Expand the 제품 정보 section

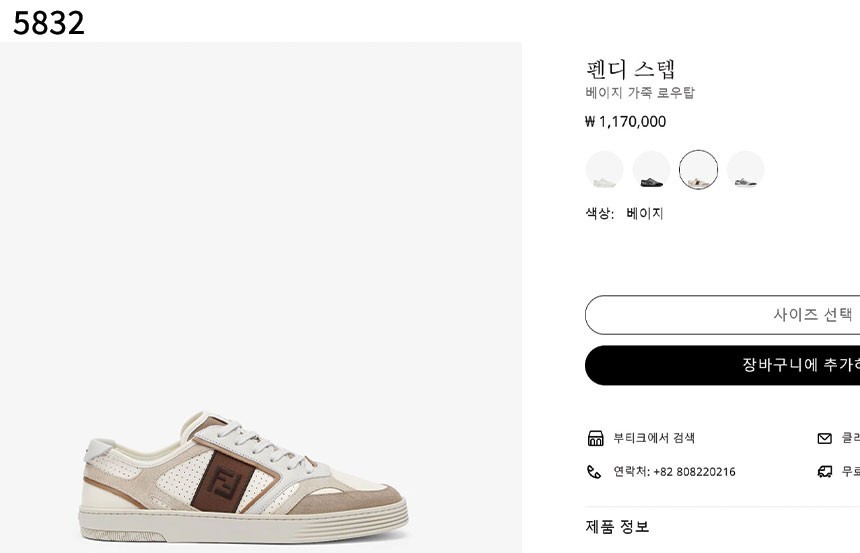617,527
